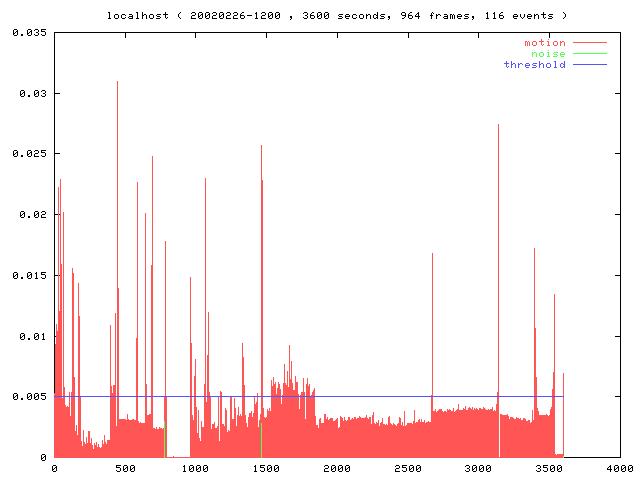Image resolution: width=640 pixels, height=480 pixels.
Task: Click the chart title starting with localhost
Action: (x=337, y=16)
